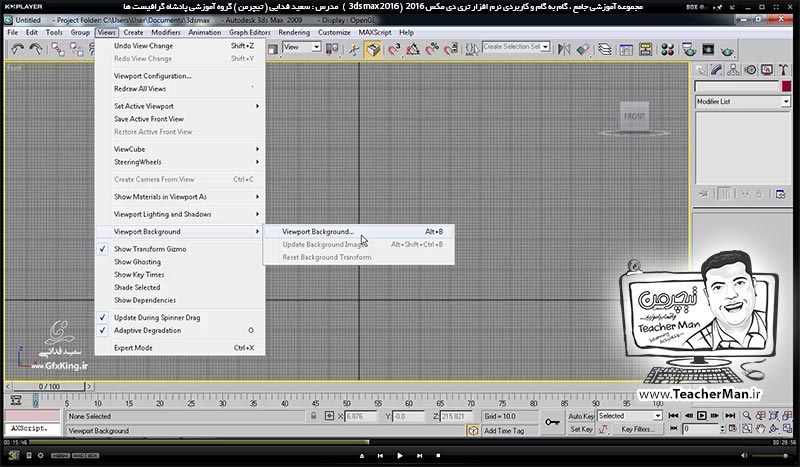800x467 pixels.
Task: Expand the ViewCube submenu
Action: (x=181, y=149)
